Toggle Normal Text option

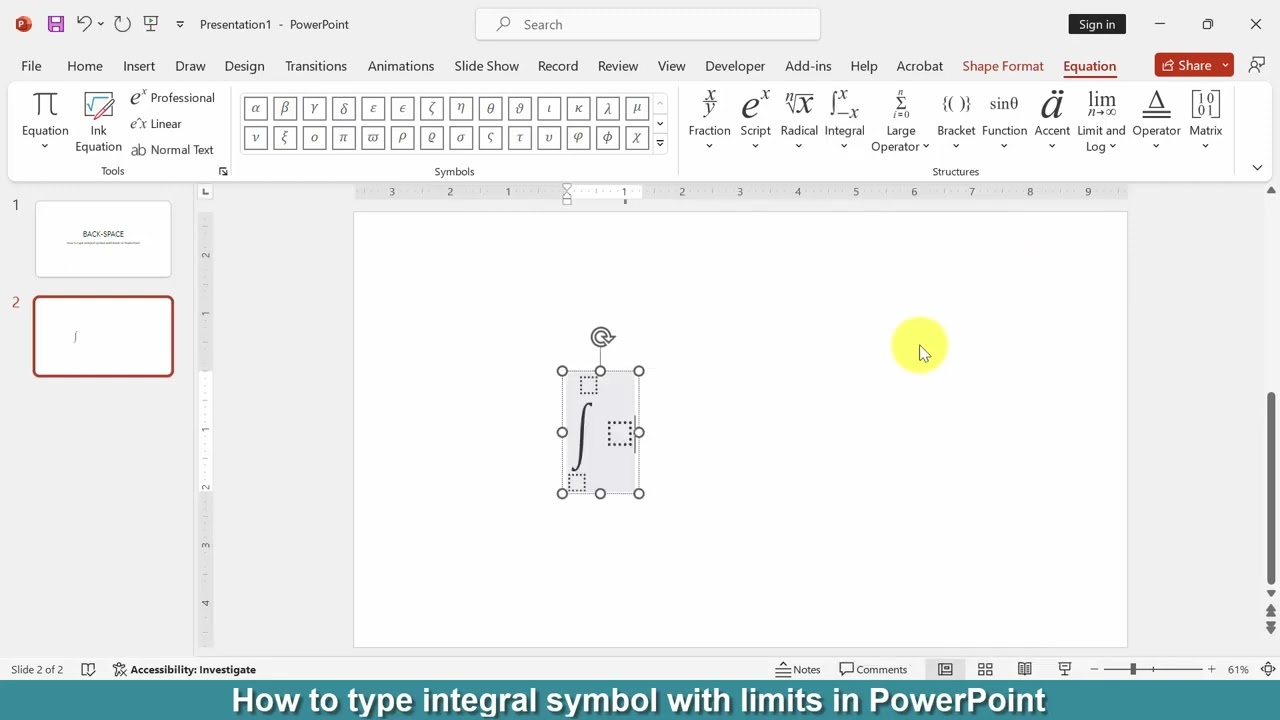172,150
